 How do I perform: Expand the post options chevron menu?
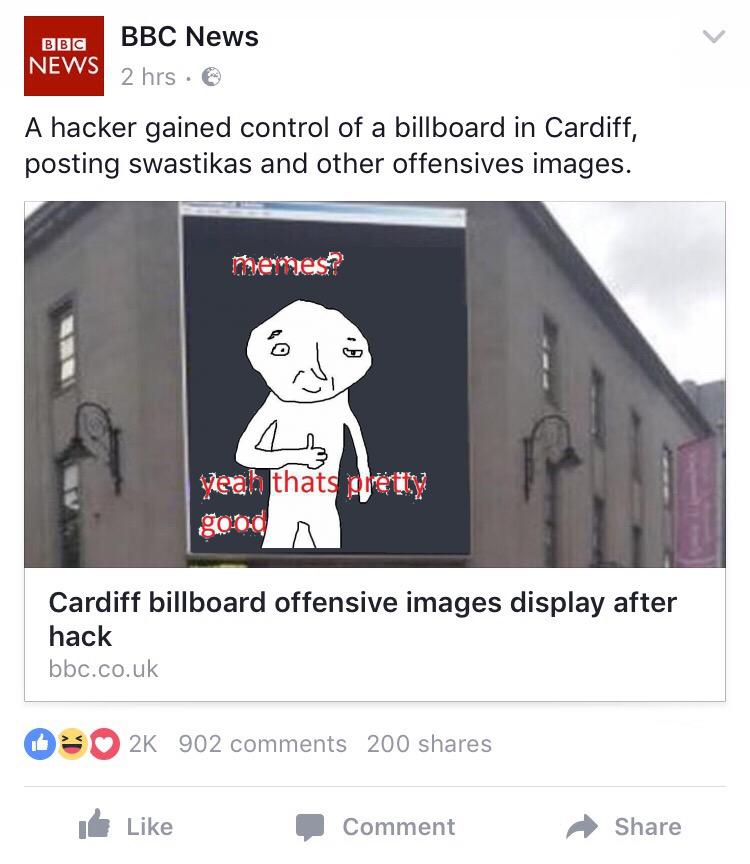[x=714, y=36]
